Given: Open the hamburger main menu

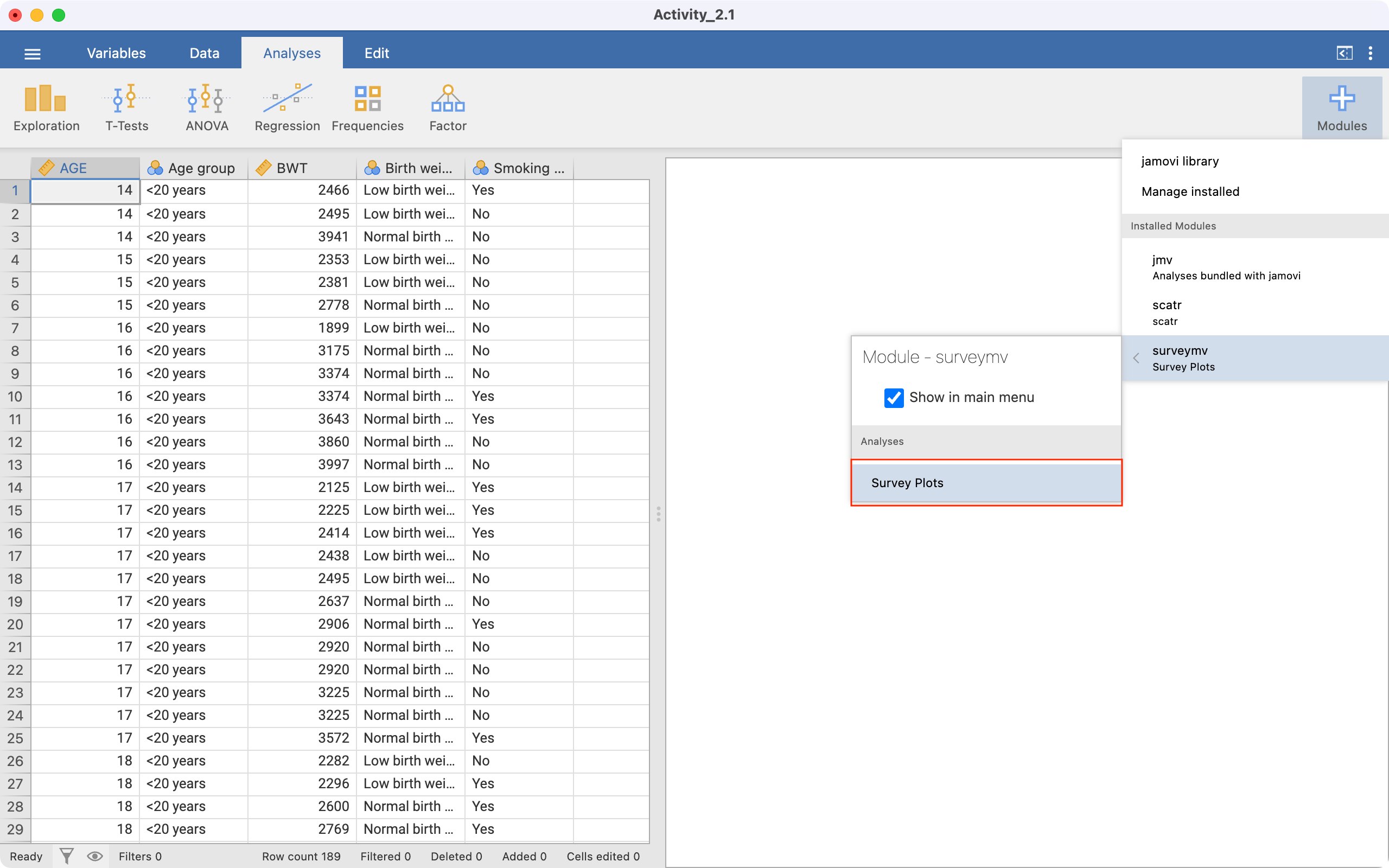Looking at the screenshot, I should pyautogui.click(x=33, y=54).
